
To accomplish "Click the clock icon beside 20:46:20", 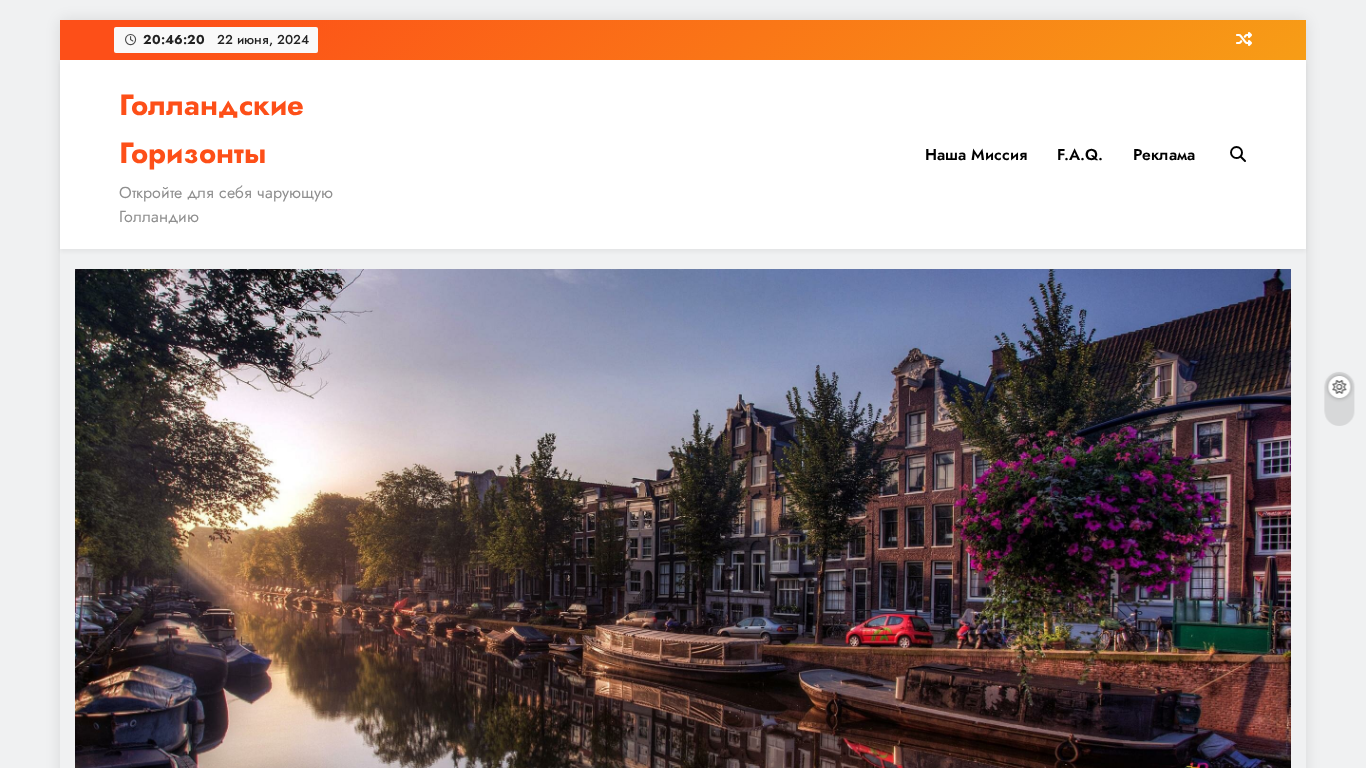I will (x=130, y=40).
